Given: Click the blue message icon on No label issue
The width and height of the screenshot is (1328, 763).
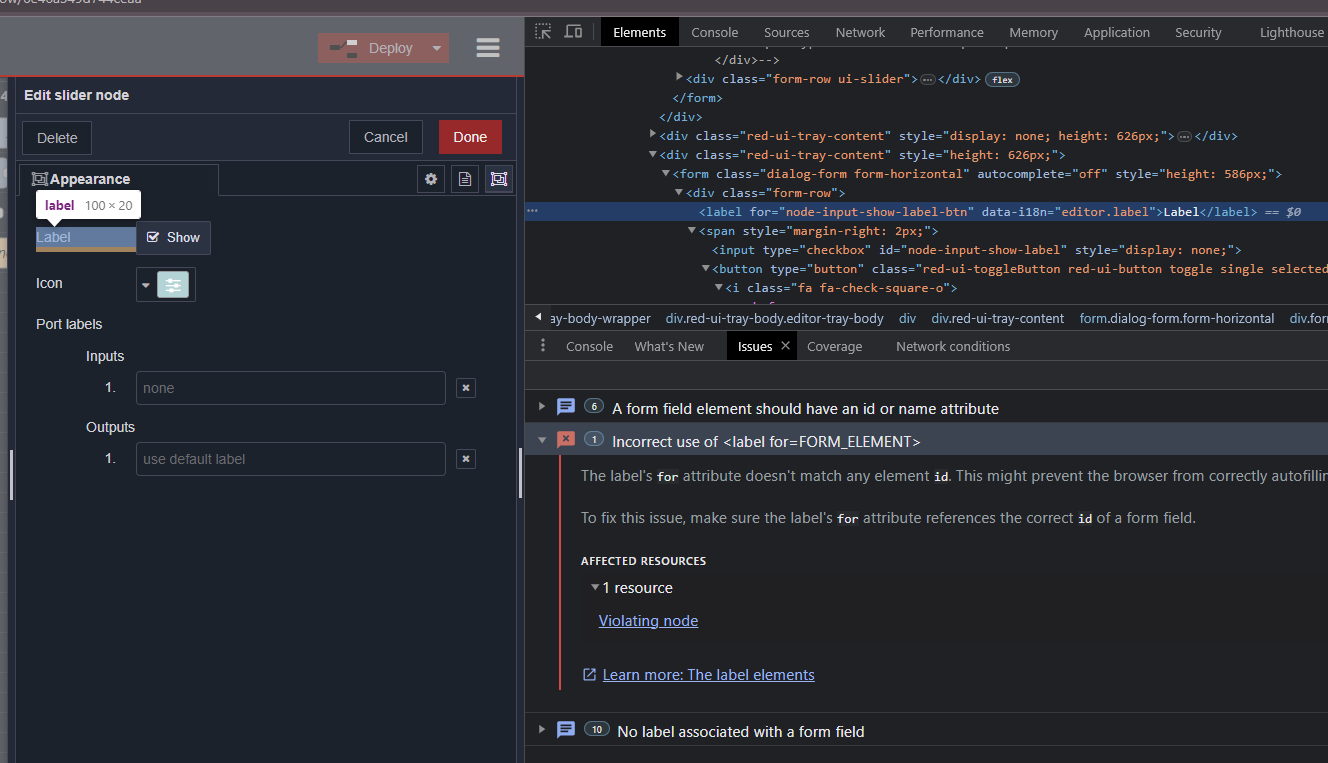Looking at the screenshot, I should point(566,730).
